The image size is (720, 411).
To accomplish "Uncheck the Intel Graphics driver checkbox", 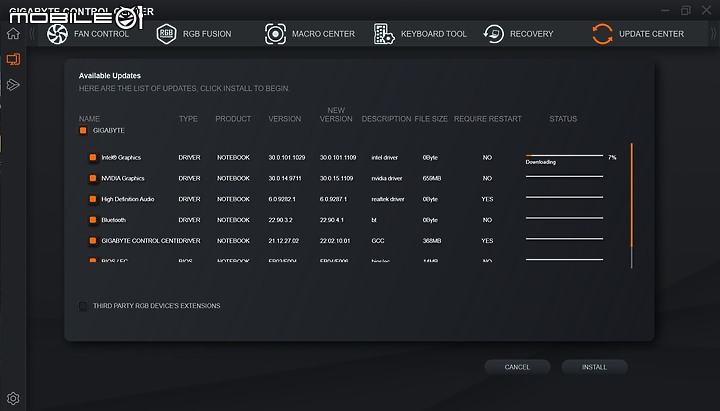I will click(x=93, y=158).
